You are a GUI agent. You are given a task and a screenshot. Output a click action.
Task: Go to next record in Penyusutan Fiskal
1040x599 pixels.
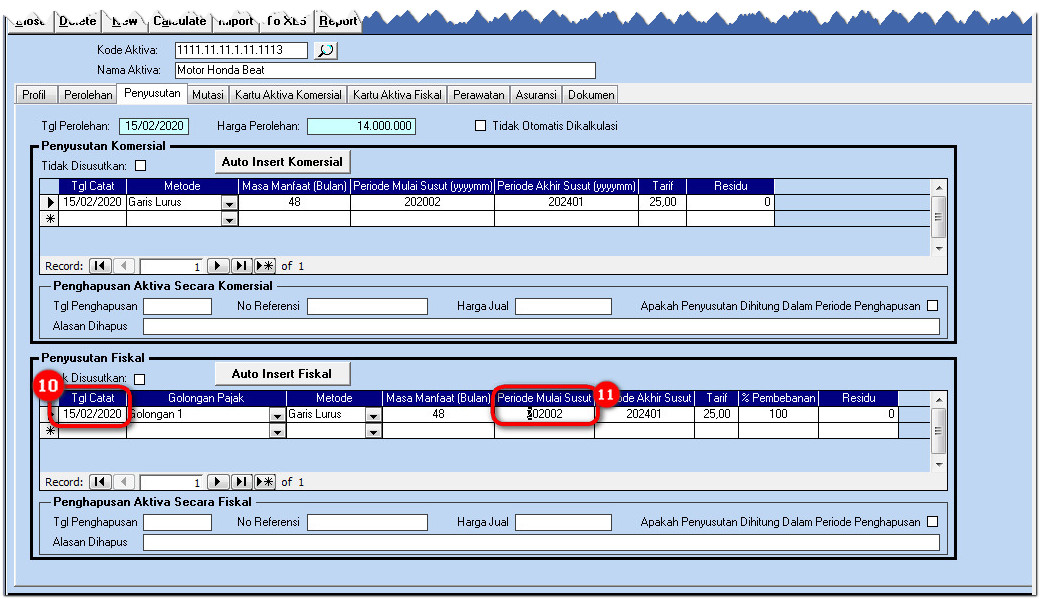click(x=217, y=482)
